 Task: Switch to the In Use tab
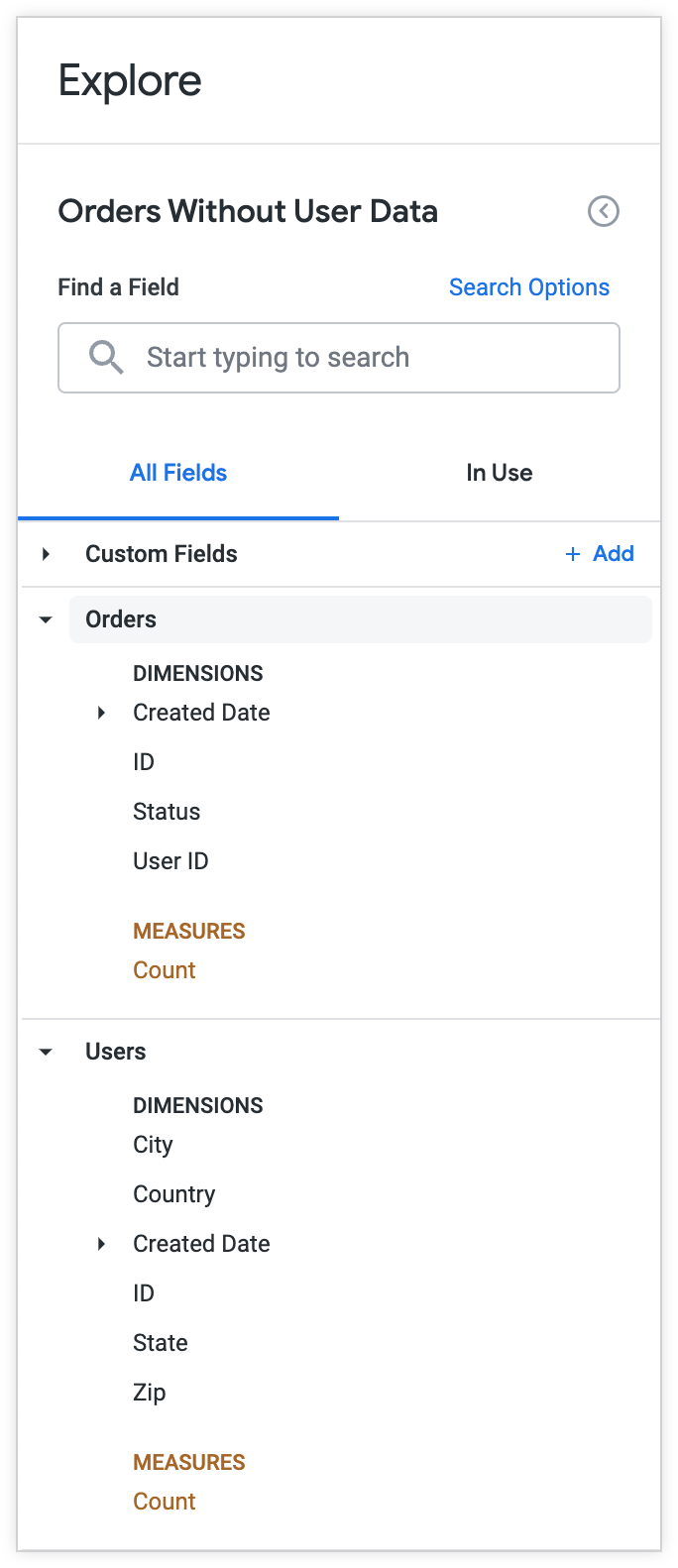click(499, 473)
